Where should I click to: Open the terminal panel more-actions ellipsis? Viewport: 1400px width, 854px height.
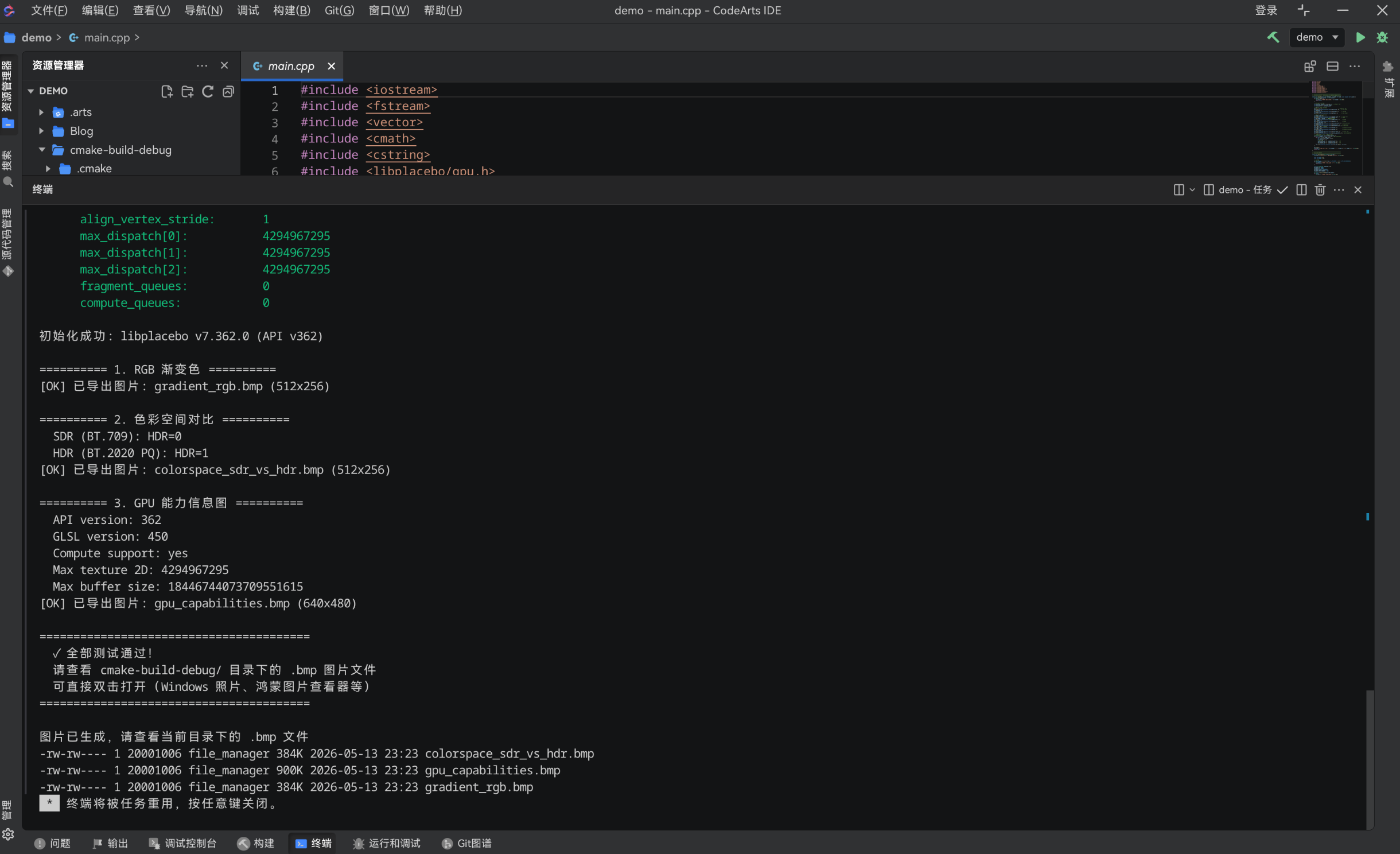click(x=1339, y=190)
